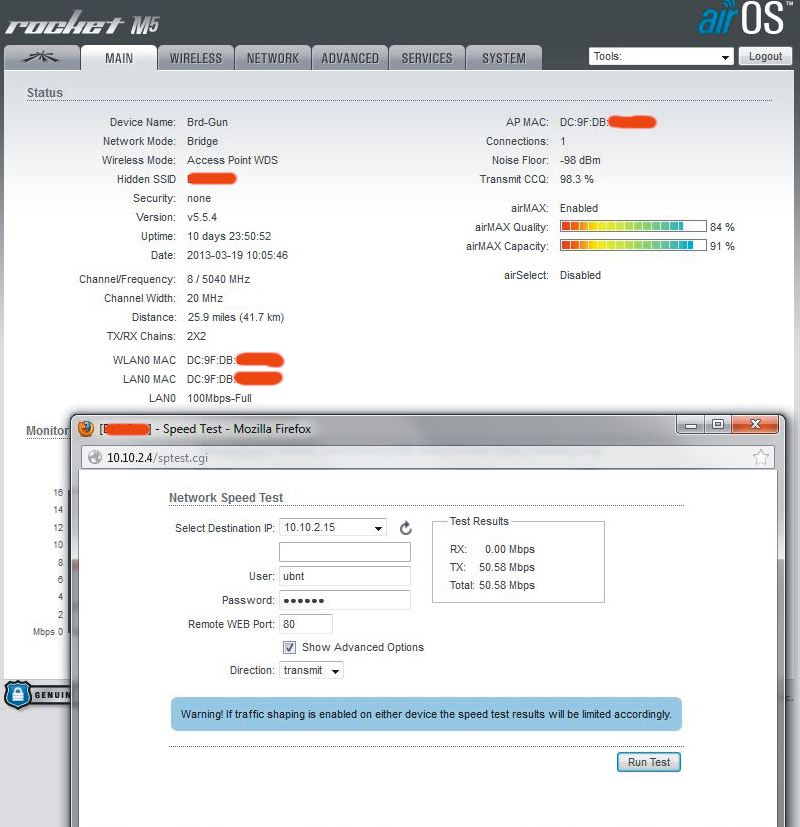This screenshot has width=800, height=827.
Task: Click the User field containing ubnt
Action: click(345, 576)
